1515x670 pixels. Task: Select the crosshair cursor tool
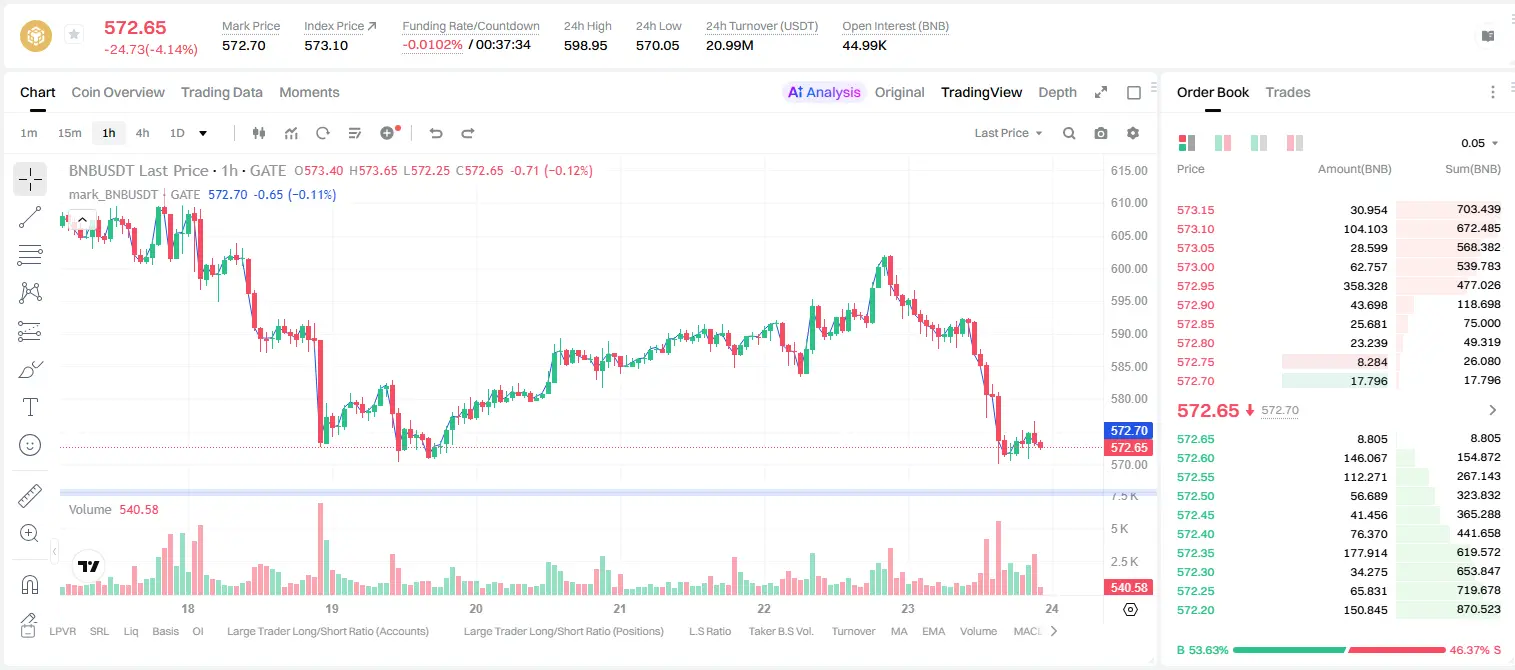30,180
